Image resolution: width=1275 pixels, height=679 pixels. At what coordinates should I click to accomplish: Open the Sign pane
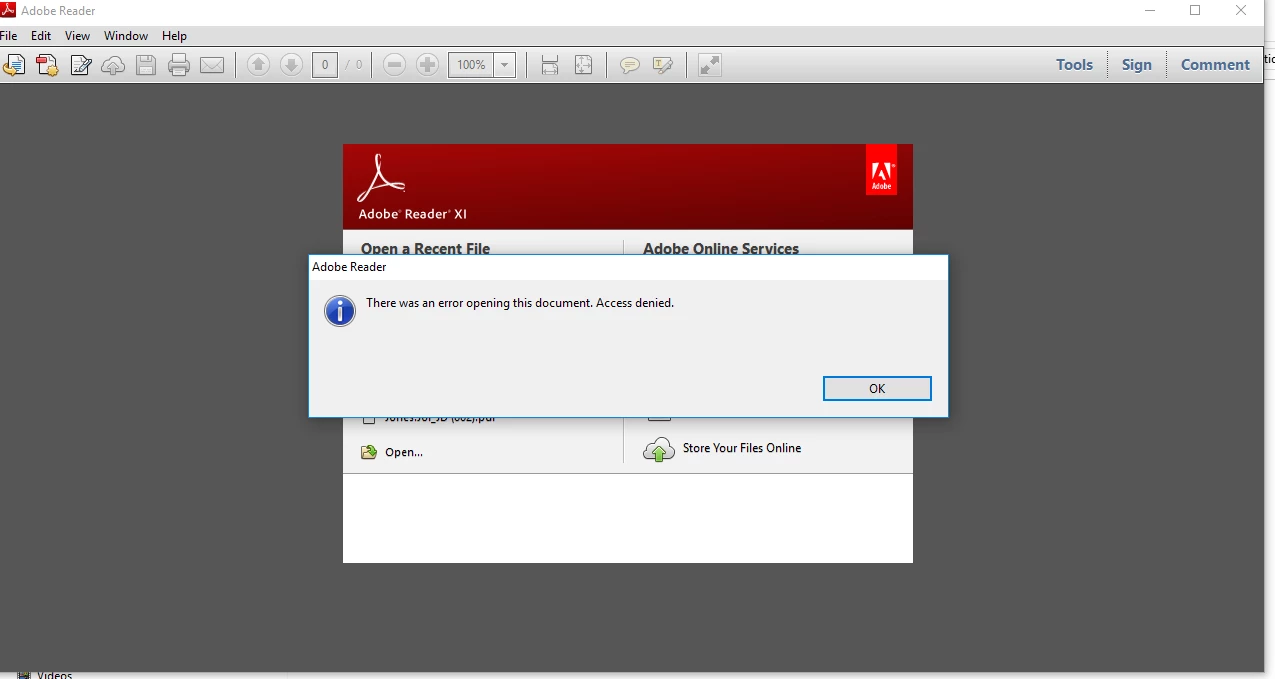pyautogui.click(x=1137, y=64)
